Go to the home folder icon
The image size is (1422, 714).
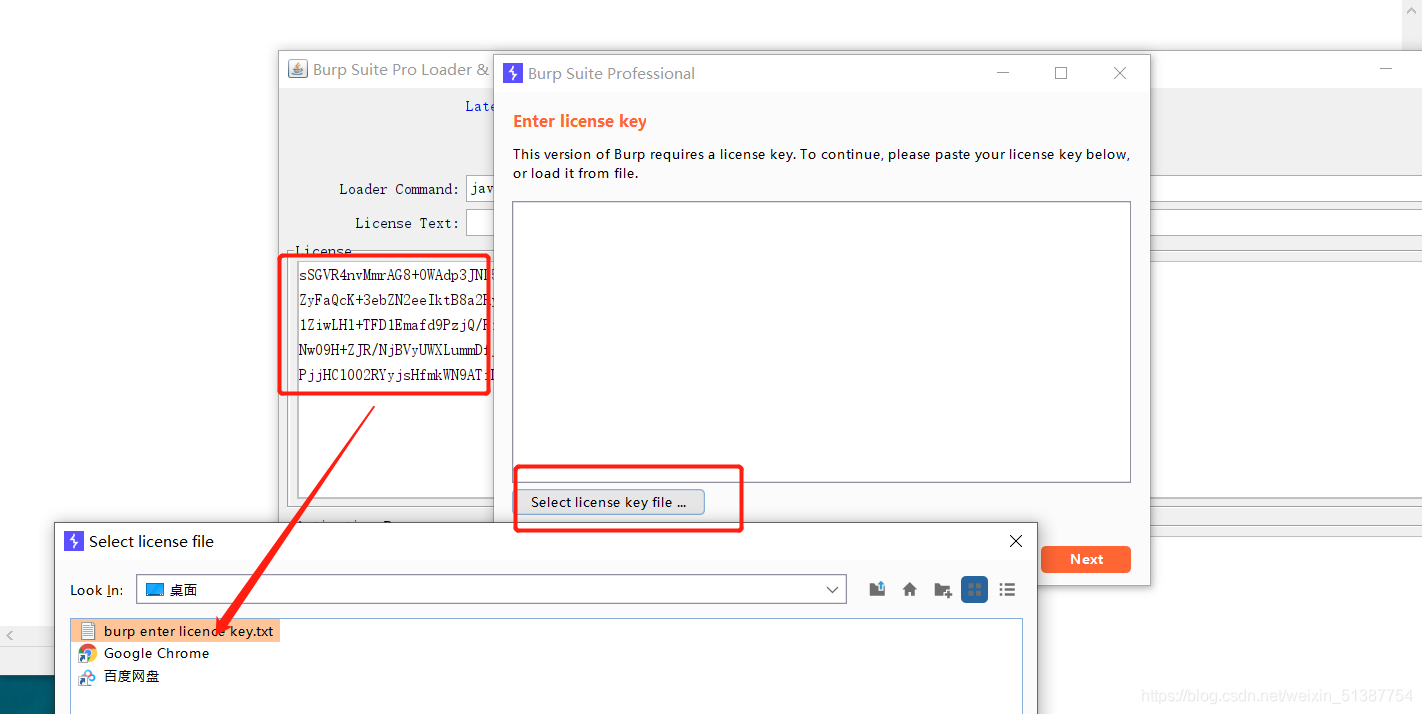coord(909,590)
